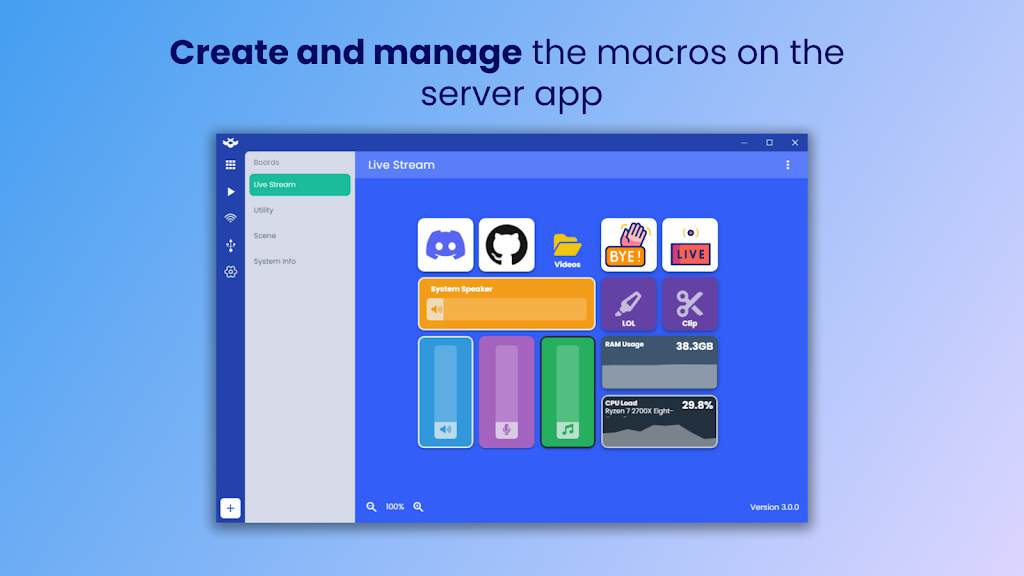Open the GitHub macro tile
1024x576 pixels.
point(507,245)
